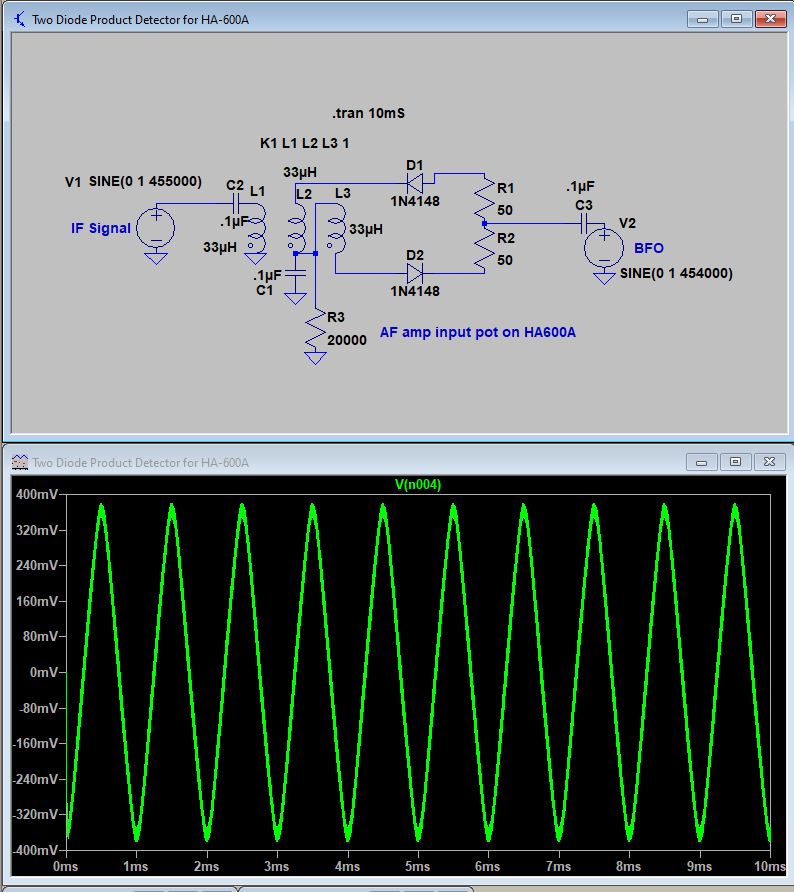Image resolution: width=794 pixels, height=892 pixels.
Task: Click the V2 BFO voltage source symbol
Action: coord(604,248)
